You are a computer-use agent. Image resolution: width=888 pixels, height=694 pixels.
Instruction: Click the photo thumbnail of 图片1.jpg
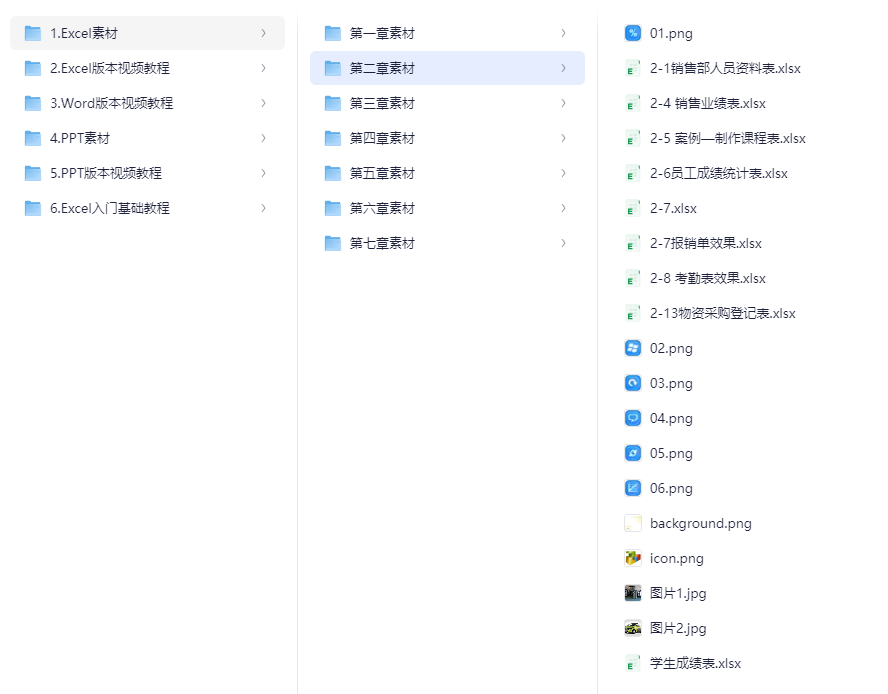(633, 593)
